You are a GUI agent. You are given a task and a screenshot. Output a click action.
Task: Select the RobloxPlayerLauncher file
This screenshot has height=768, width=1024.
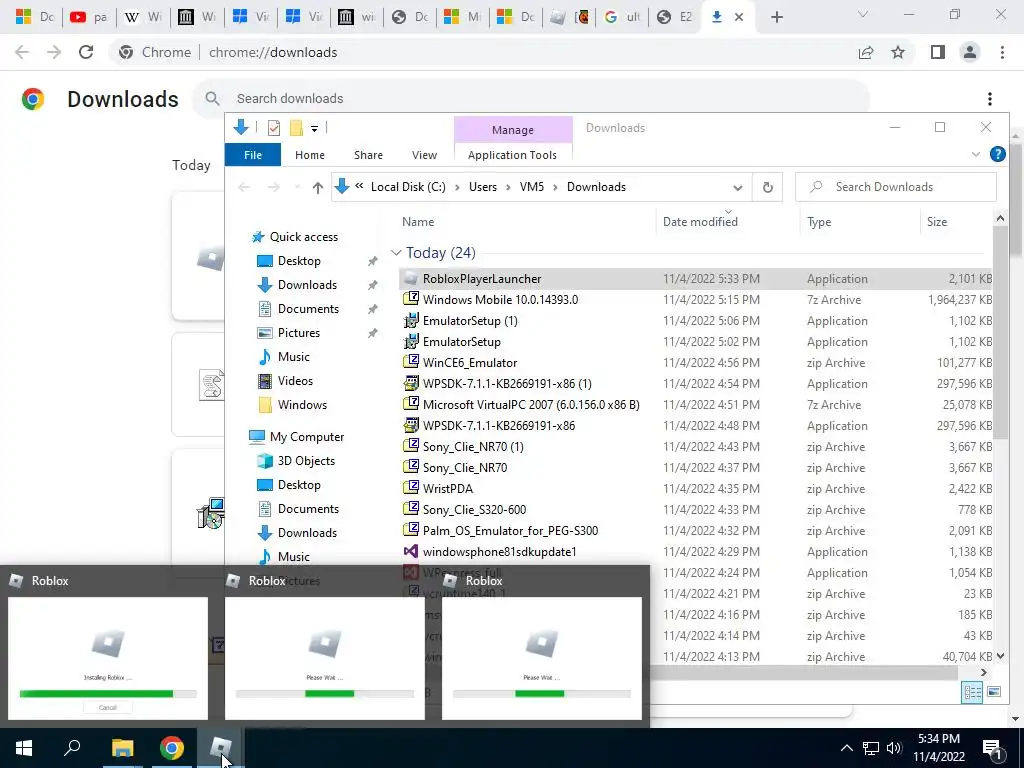pyautogui.click(x=695, y=279)
